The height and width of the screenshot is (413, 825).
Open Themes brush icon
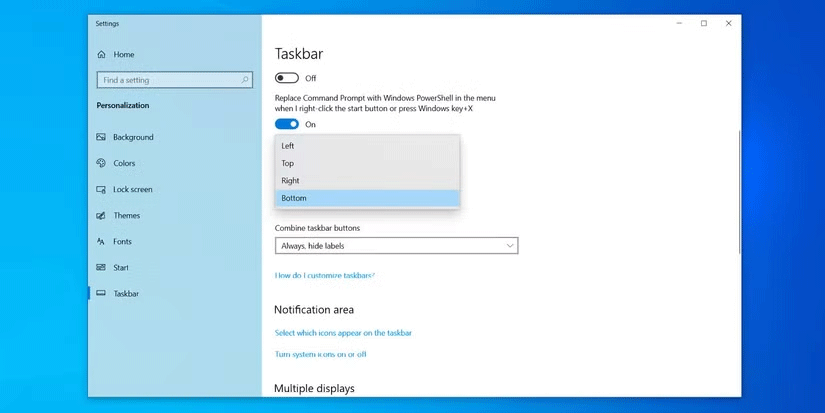[x=101, y=215]
